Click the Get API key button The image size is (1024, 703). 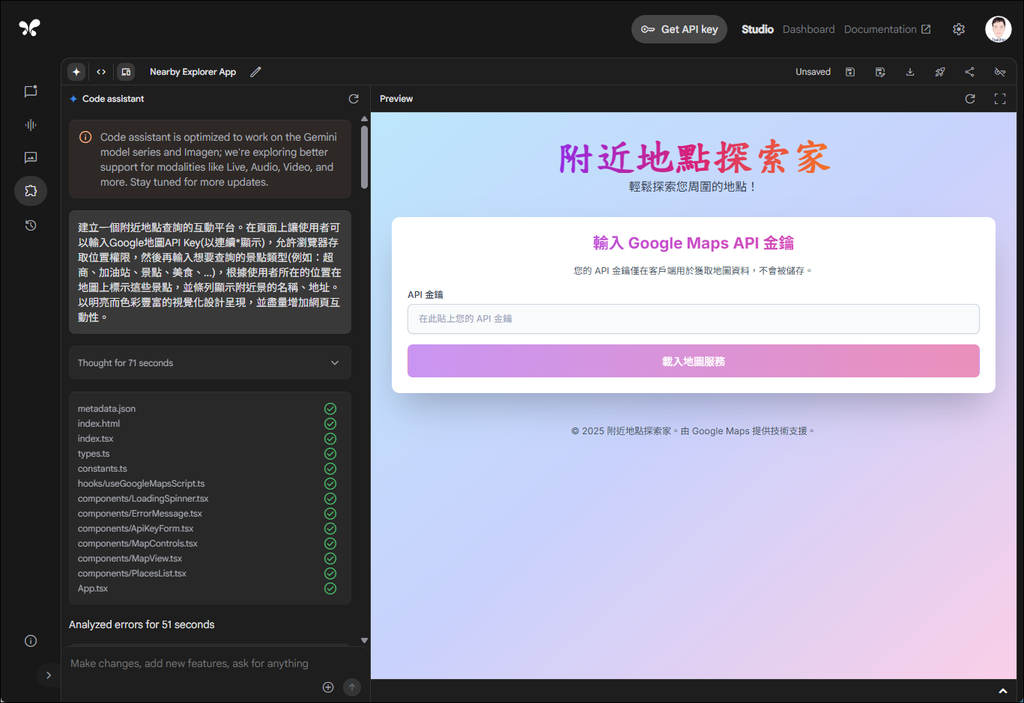(x=679, y=29)
